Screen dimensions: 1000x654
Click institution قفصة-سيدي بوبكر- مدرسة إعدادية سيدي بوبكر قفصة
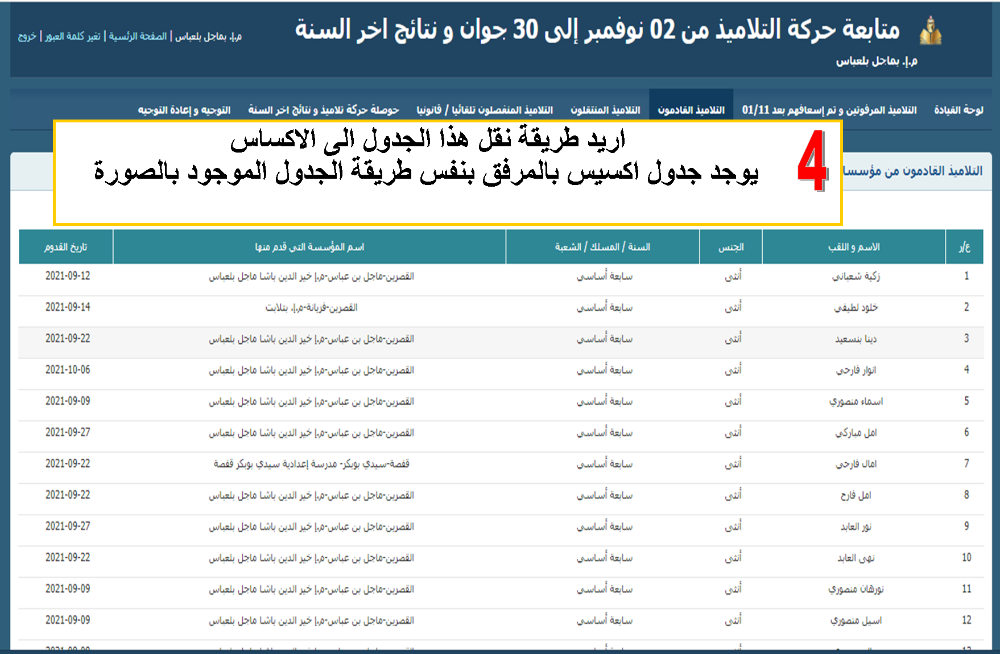pos(311,464)
